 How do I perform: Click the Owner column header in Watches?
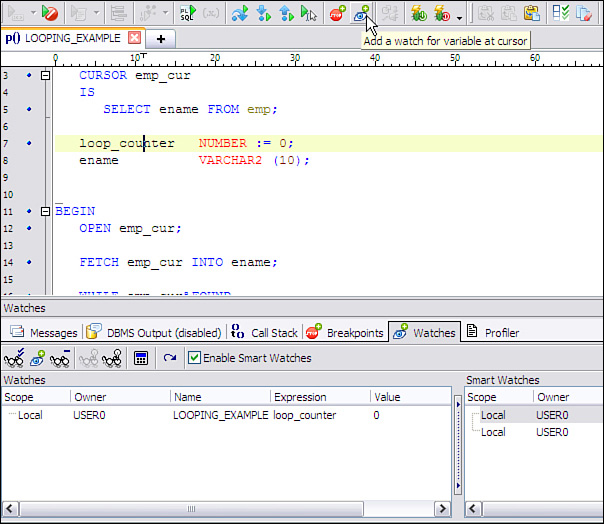coord(120,397)
